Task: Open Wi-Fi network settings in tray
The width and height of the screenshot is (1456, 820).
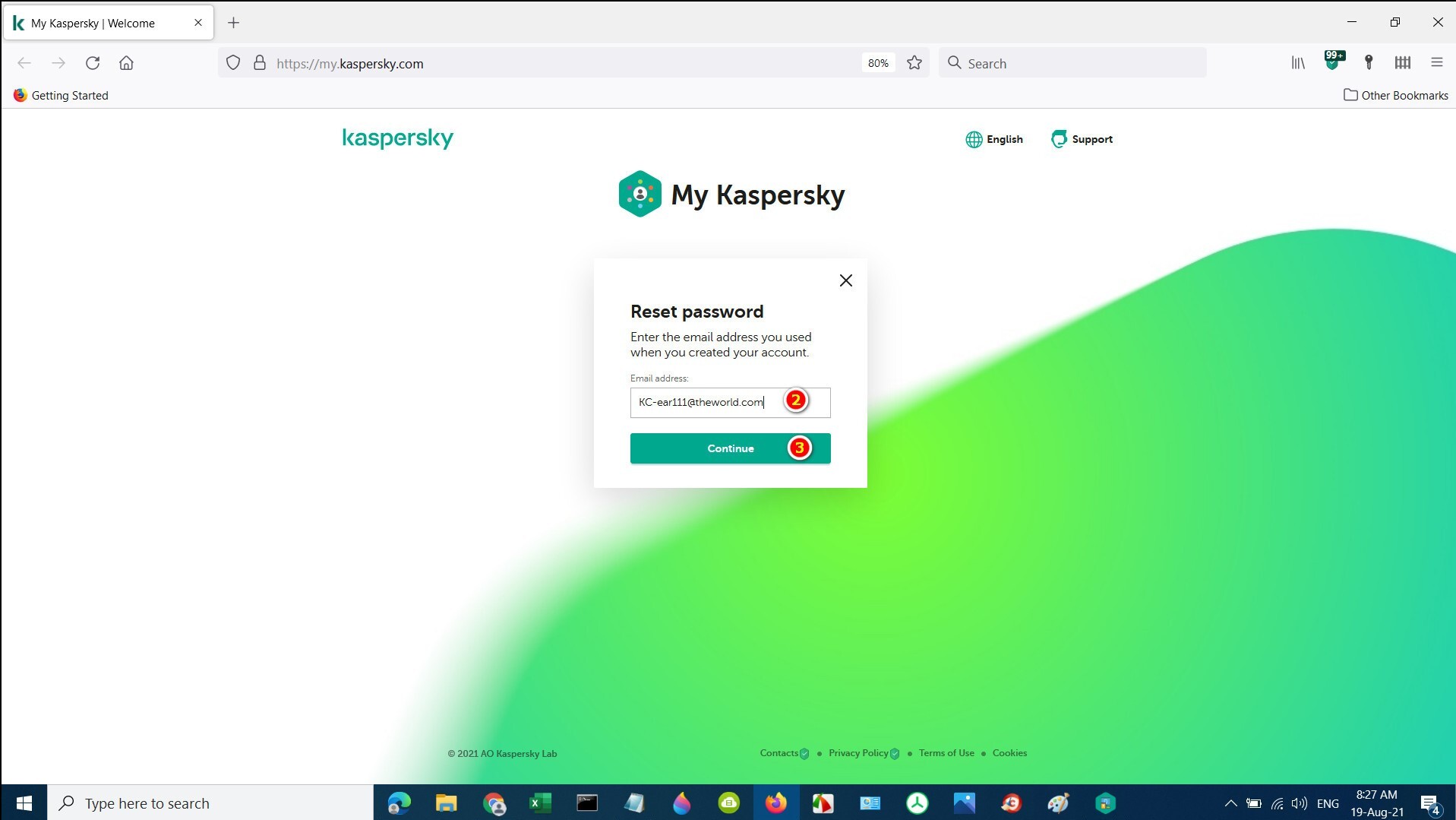Action: [x=1278, y=803]
